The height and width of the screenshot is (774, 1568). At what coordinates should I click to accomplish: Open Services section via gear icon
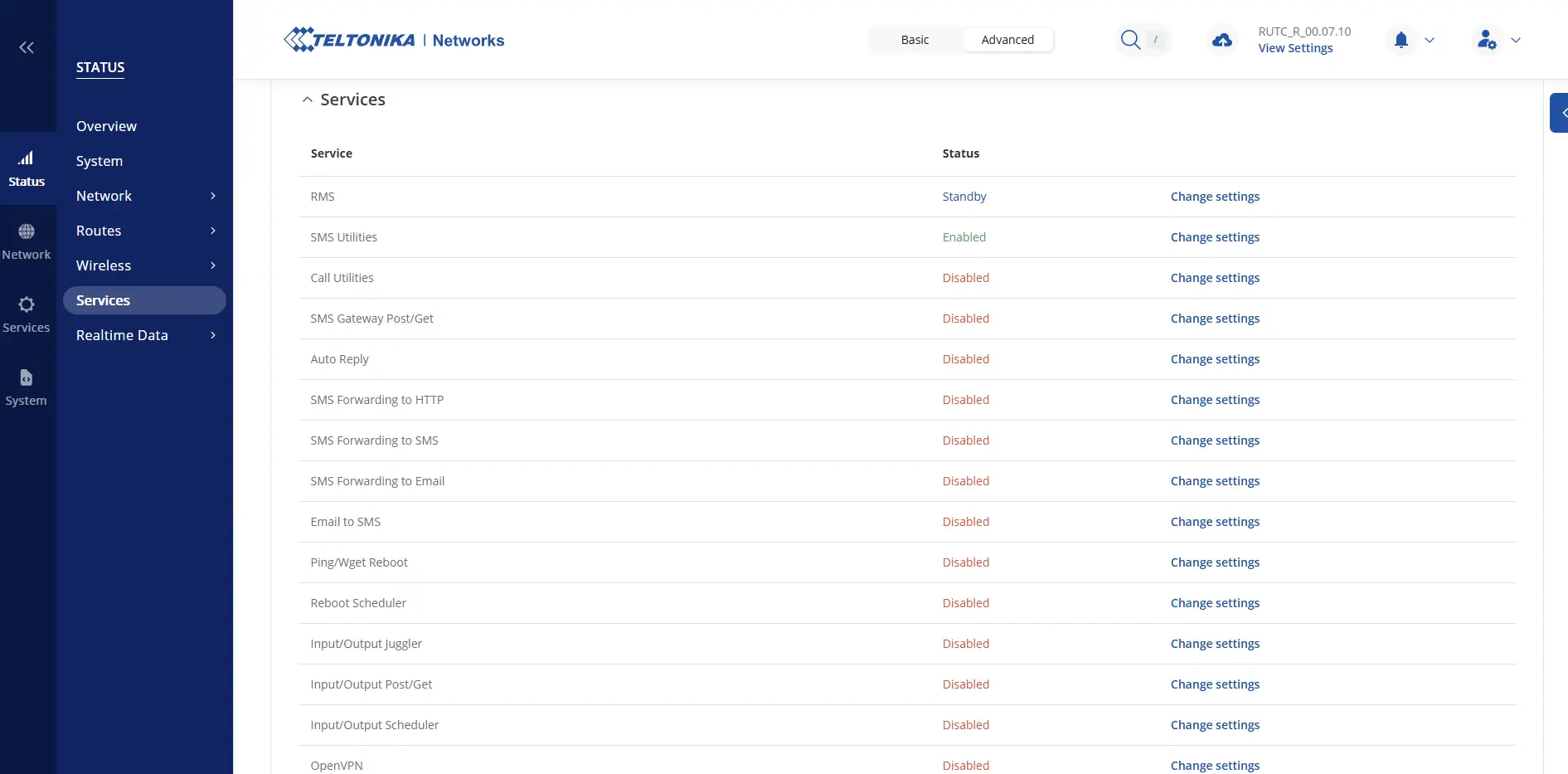pos(27,304)
